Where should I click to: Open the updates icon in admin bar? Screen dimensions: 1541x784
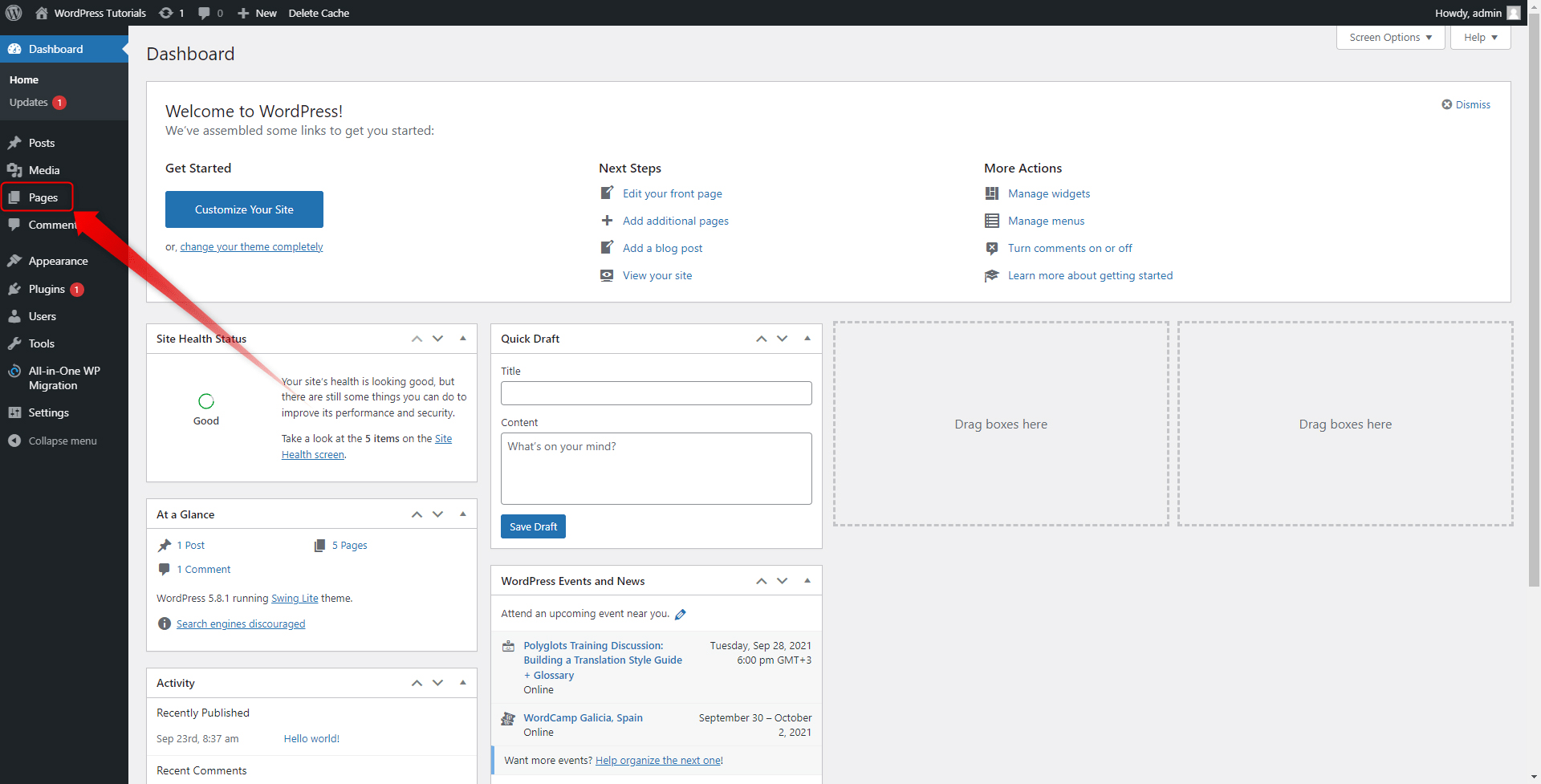tap(166, 13)
